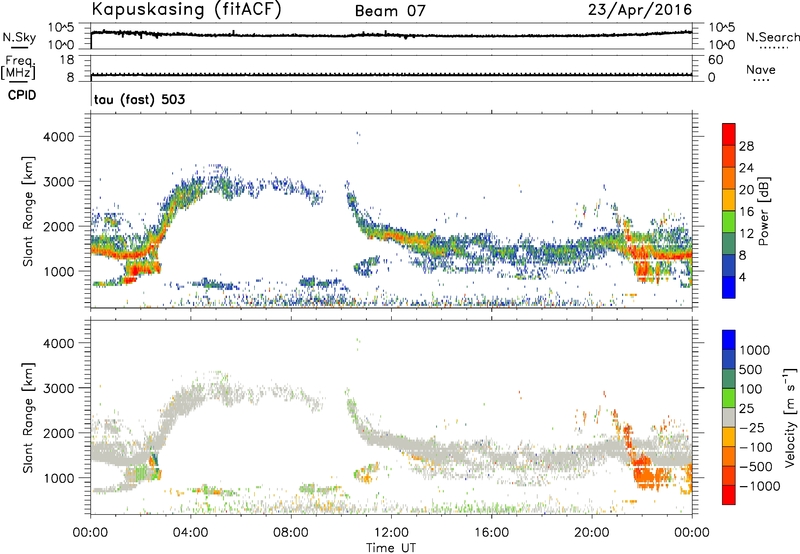Click the 08:00 time tick label

click(x=291, y=533)
